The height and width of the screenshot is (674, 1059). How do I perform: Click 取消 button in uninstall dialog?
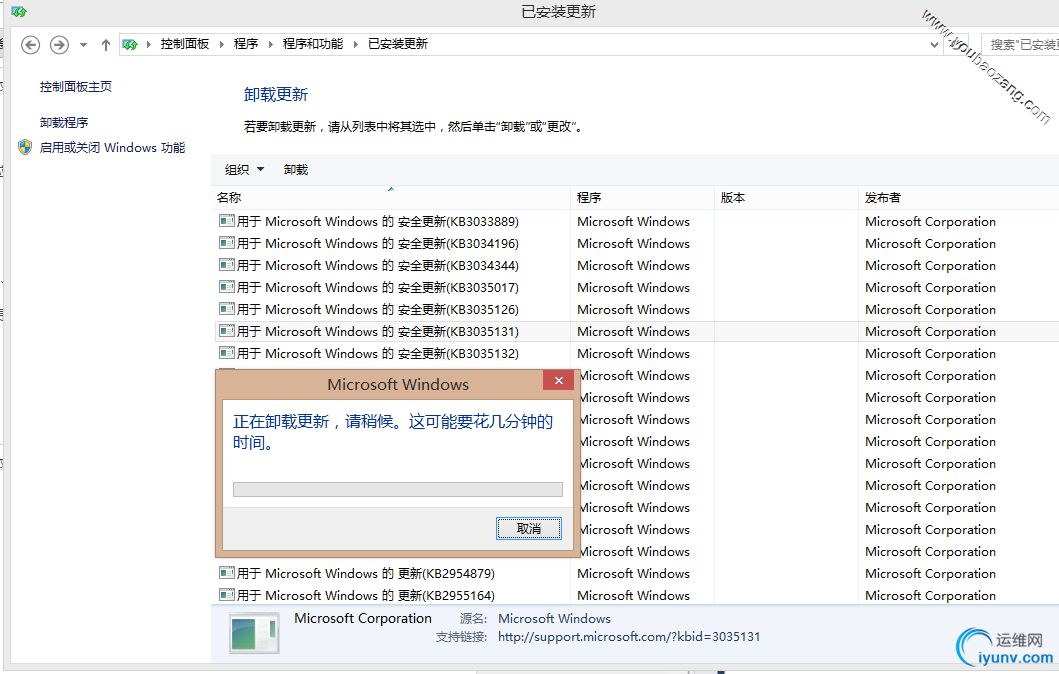[x=529, y=529]
